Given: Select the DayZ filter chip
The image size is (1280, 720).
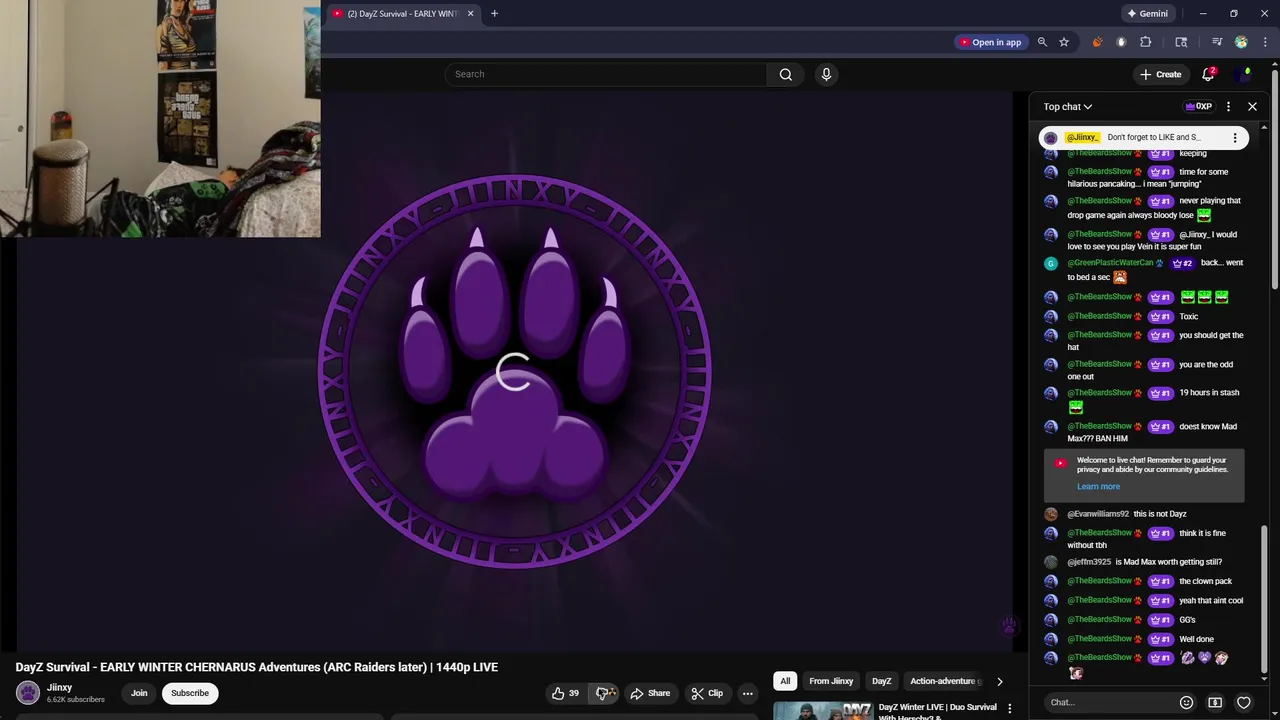Looking at the screenshot, I should click(881, 681).
